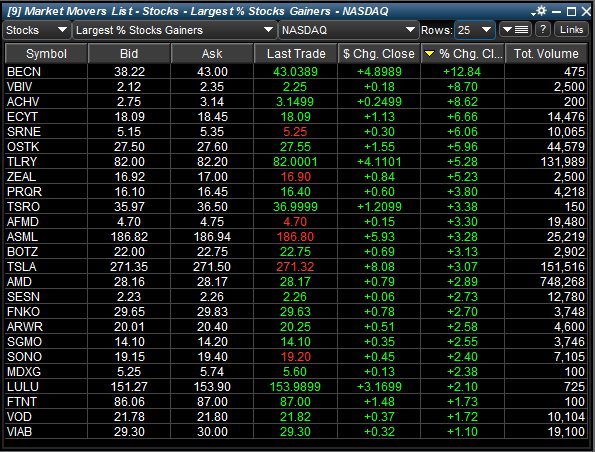Select the SESN symbol
The width and height of the screenshot is (595, 452).
coord(23,297)
